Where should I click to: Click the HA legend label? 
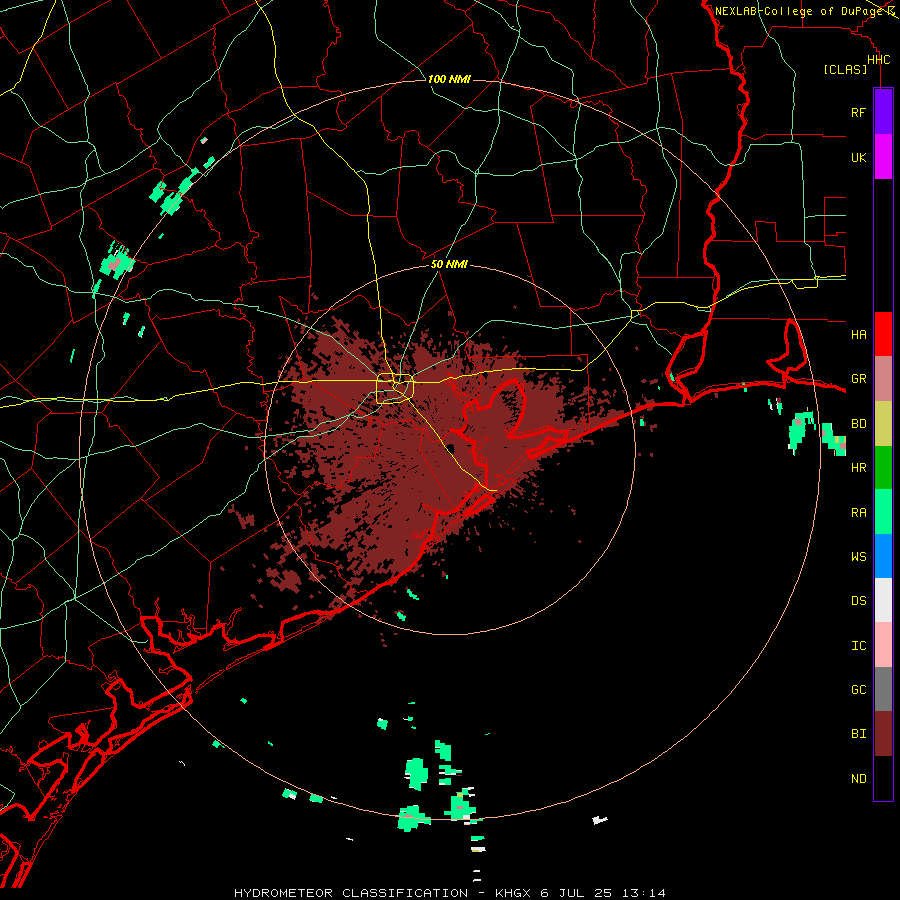coord(858,335)
